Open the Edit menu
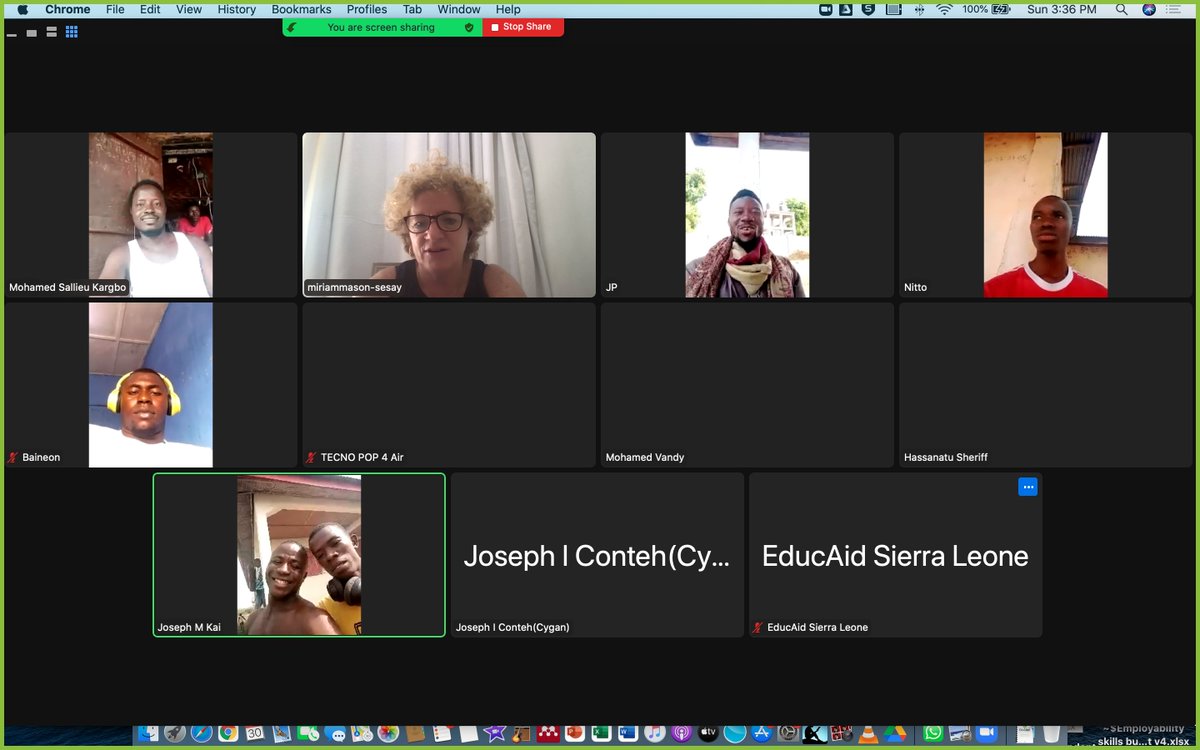The height and width of the screenshot is (750, 1200). pos(150,9)
